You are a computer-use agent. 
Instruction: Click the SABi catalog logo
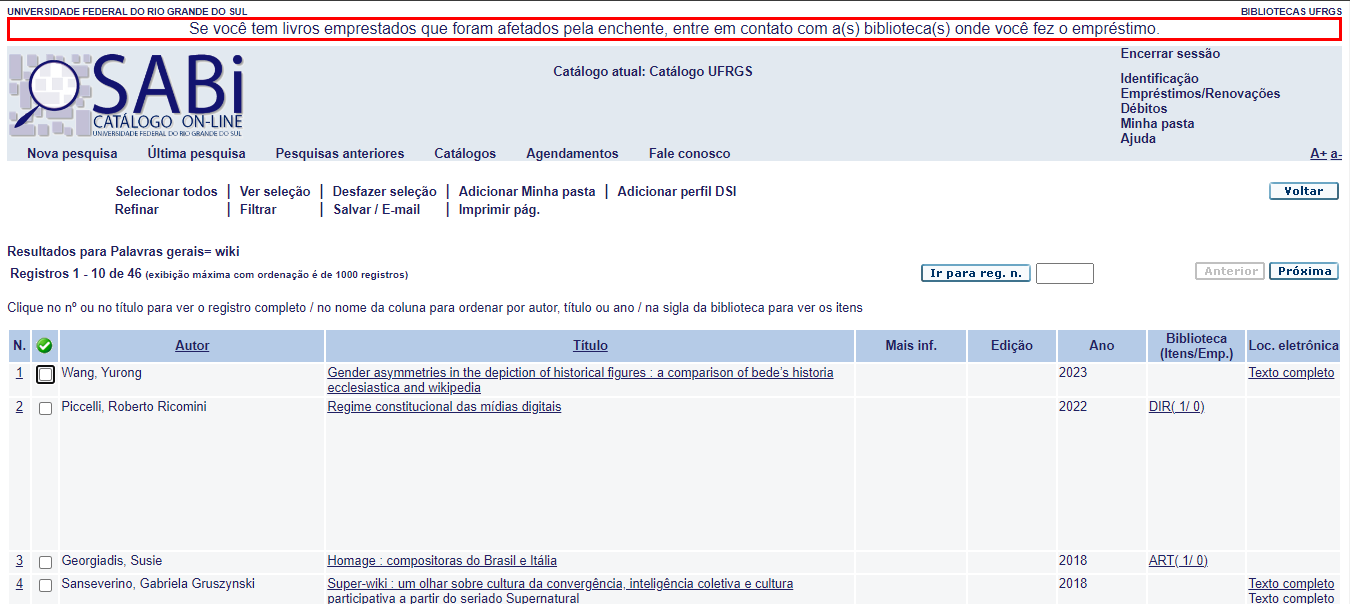pos(126,95)
